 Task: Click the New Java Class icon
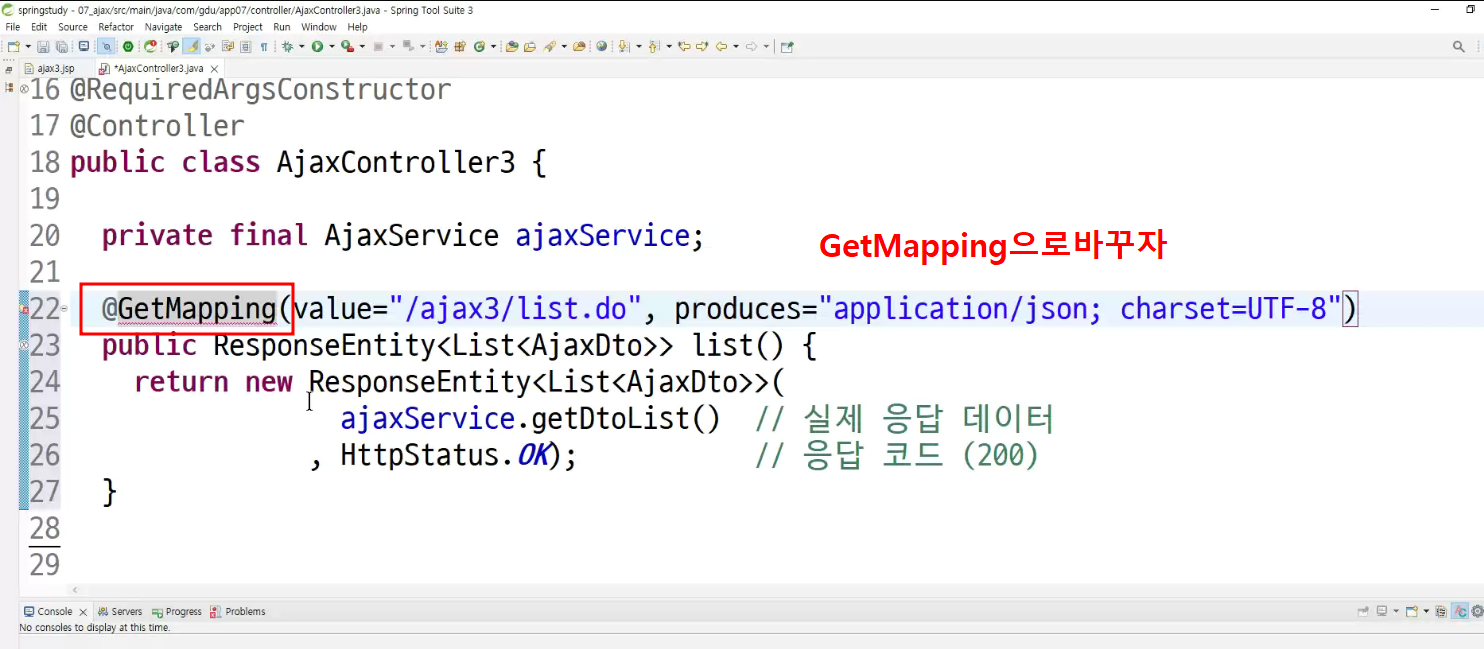[x=479, y=46]
